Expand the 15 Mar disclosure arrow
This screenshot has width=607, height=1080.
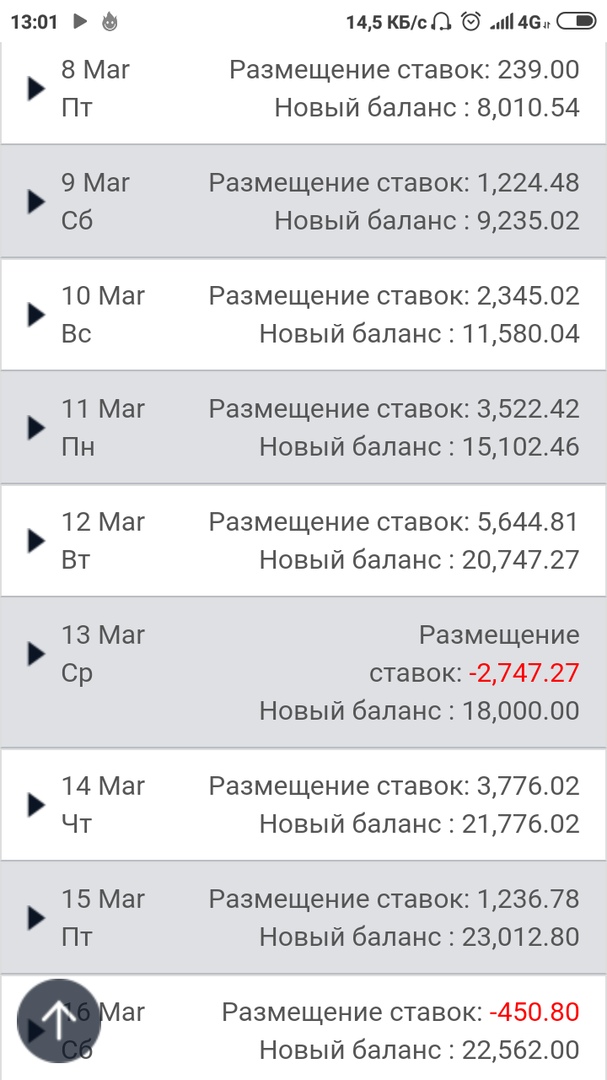point(36,917)
